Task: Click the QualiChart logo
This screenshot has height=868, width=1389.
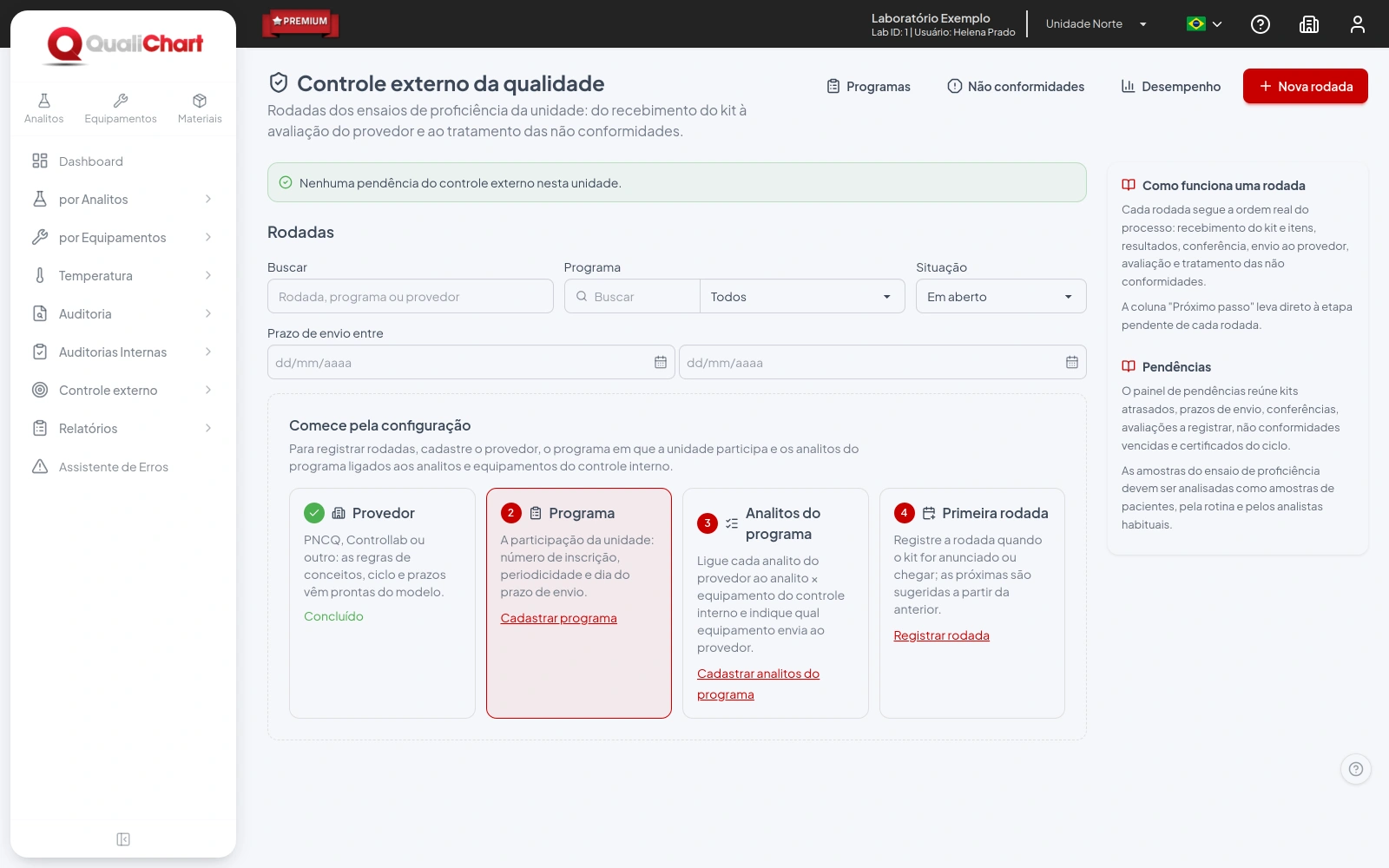Action: [124, 44]
